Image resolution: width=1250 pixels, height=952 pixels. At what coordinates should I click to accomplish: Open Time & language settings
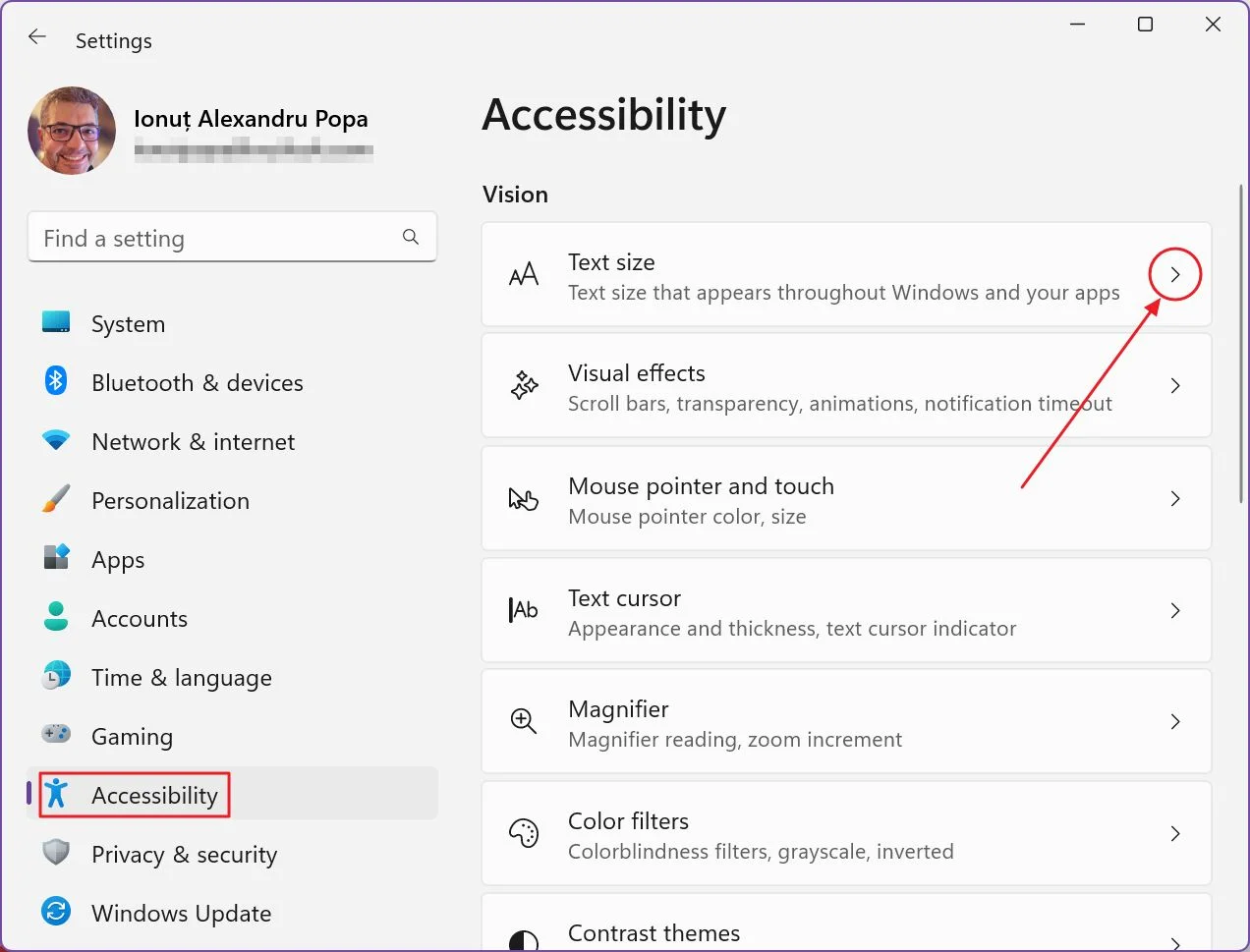(x=232, y=677)
